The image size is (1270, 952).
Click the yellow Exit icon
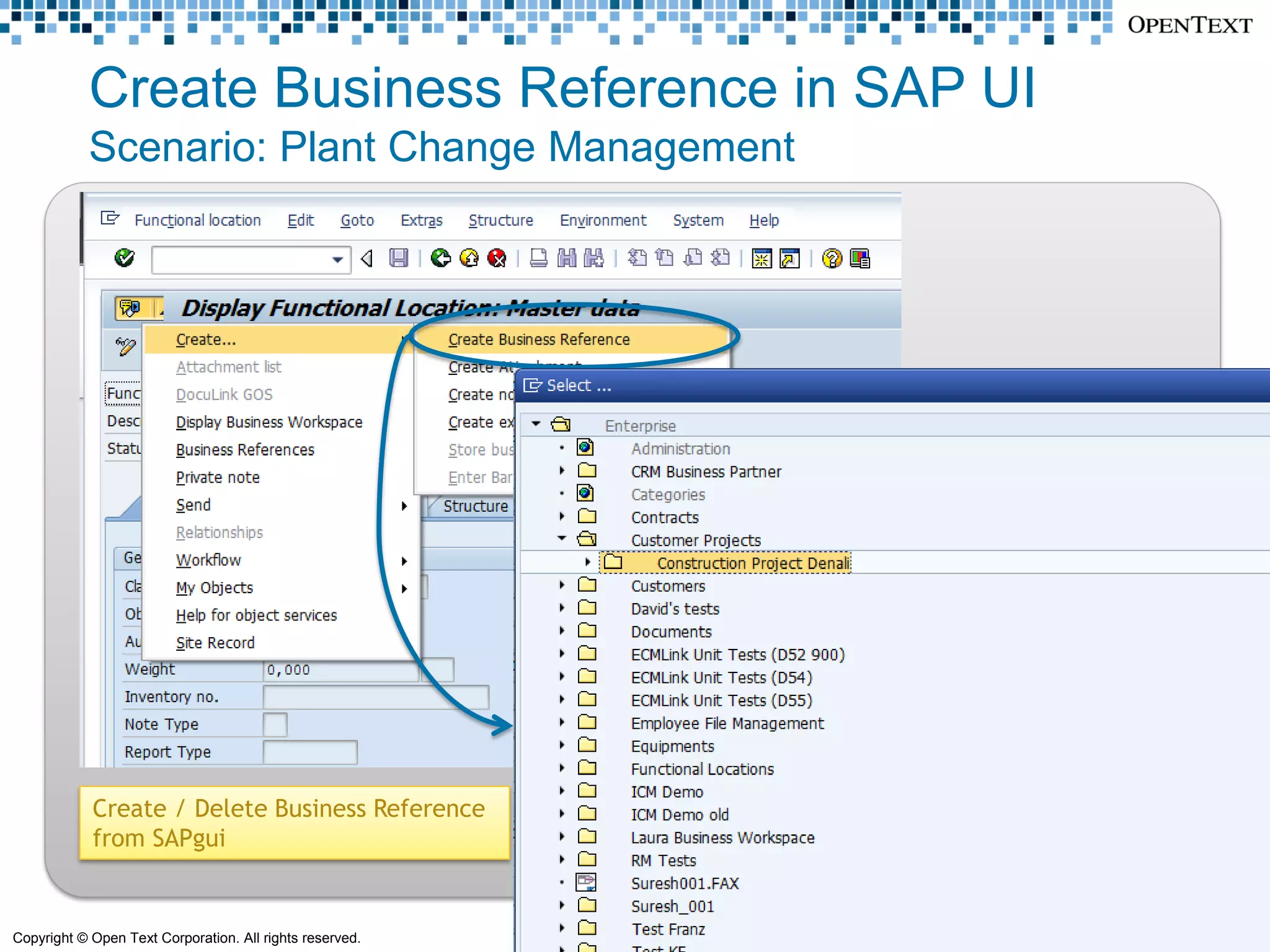(469, 258)
